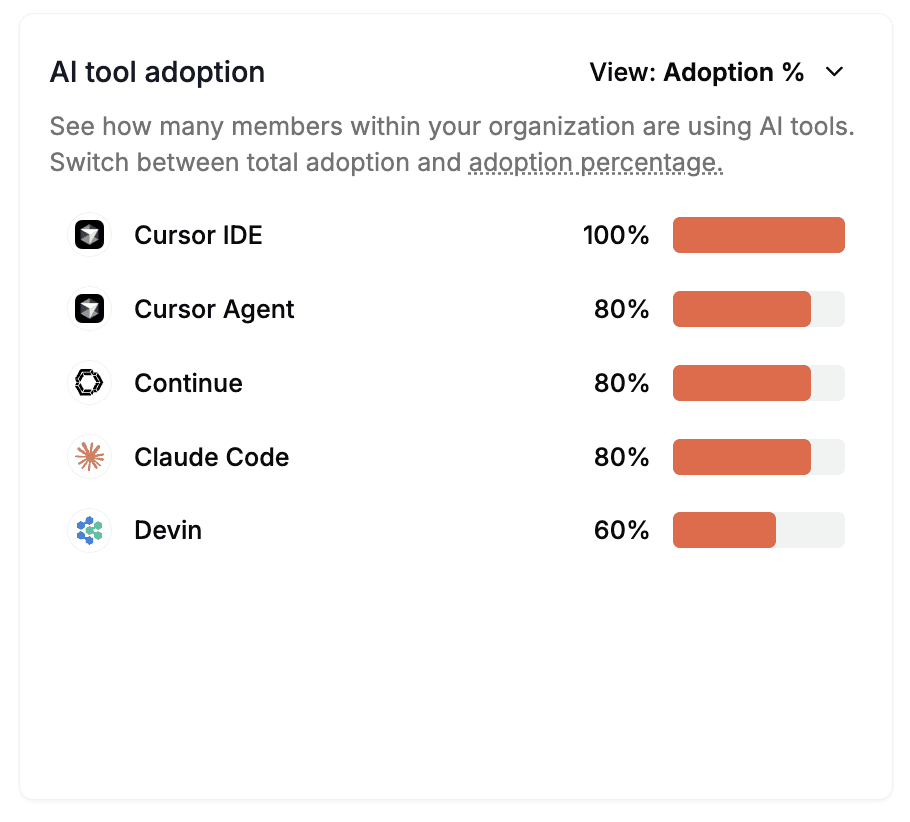Click the Continue hexagon logo icon

tap(90, 383)
